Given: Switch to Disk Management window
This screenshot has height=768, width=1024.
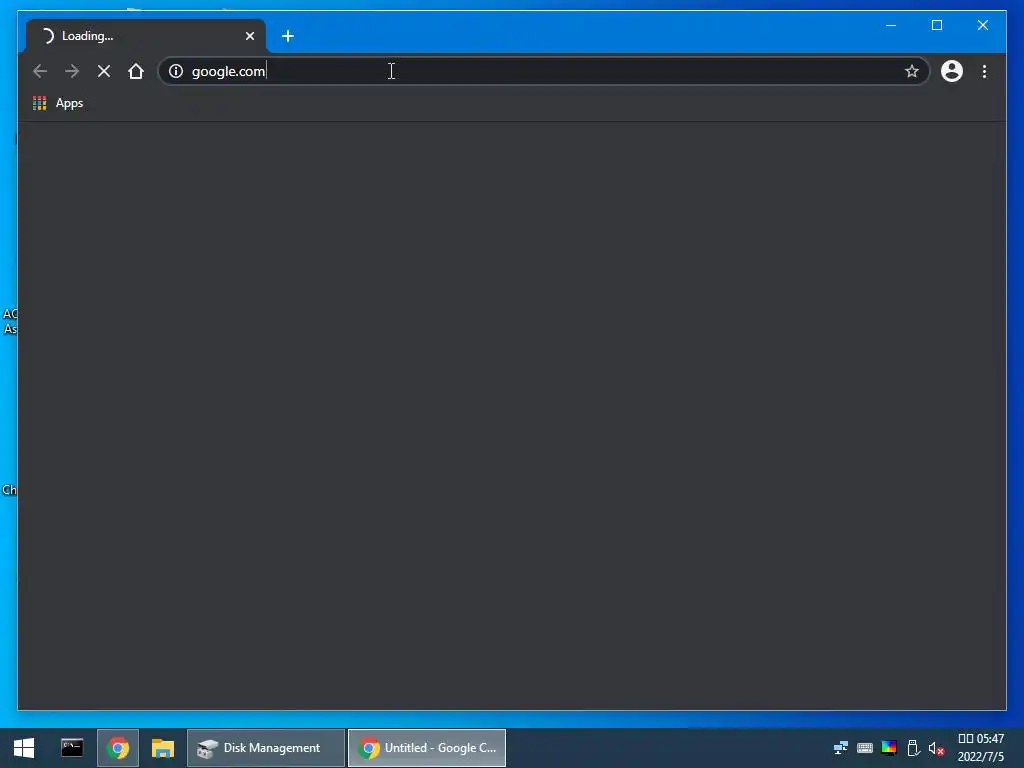Looking at the screenshot, I should pyautogui.click(x=266, y=748).
